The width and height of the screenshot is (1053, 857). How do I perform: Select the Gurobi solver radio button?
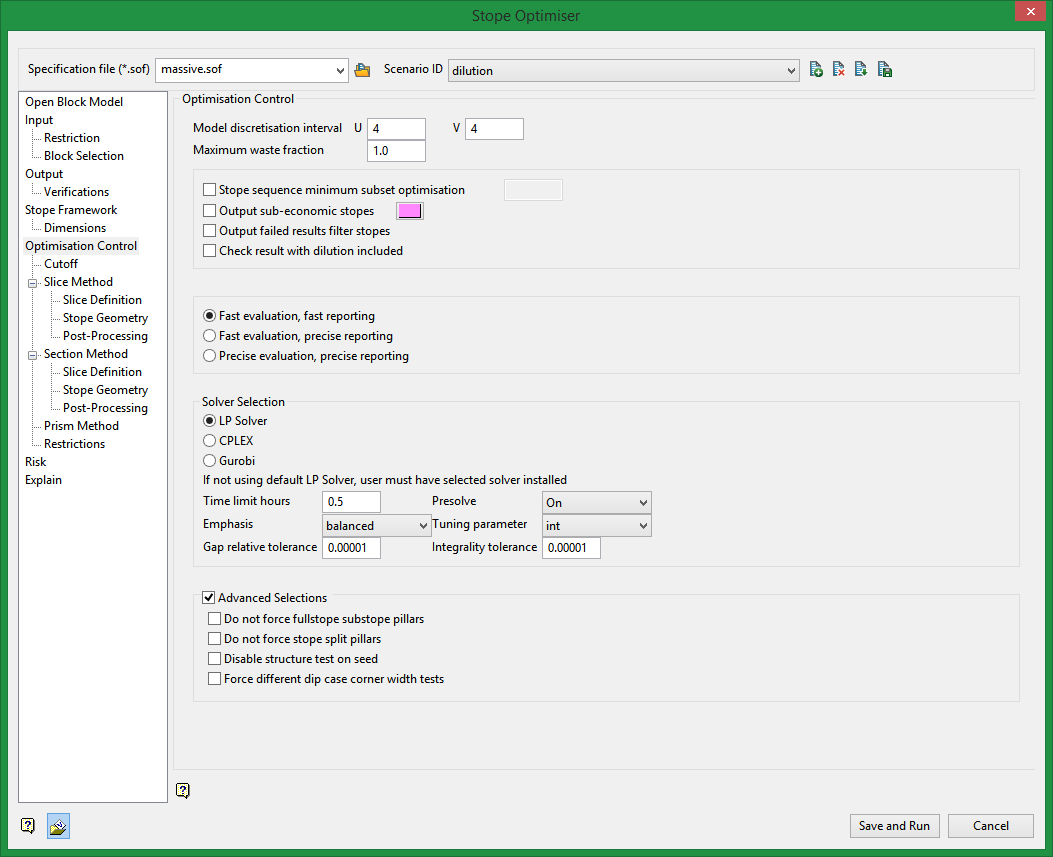[210, 461]
